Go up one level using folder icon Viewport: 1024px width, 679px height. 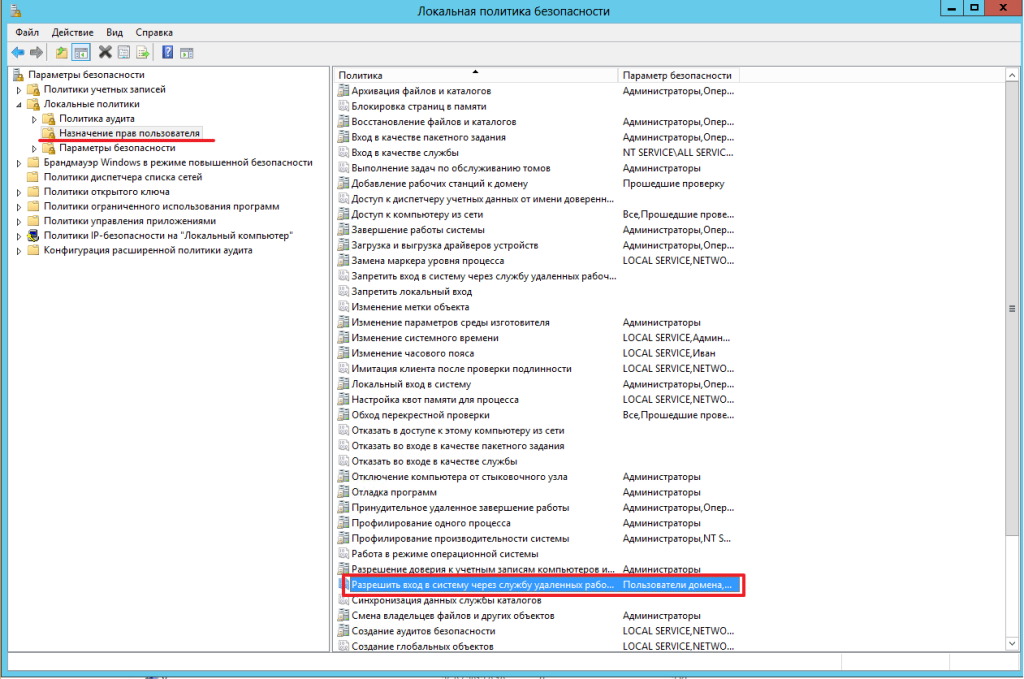pos(62,53)
